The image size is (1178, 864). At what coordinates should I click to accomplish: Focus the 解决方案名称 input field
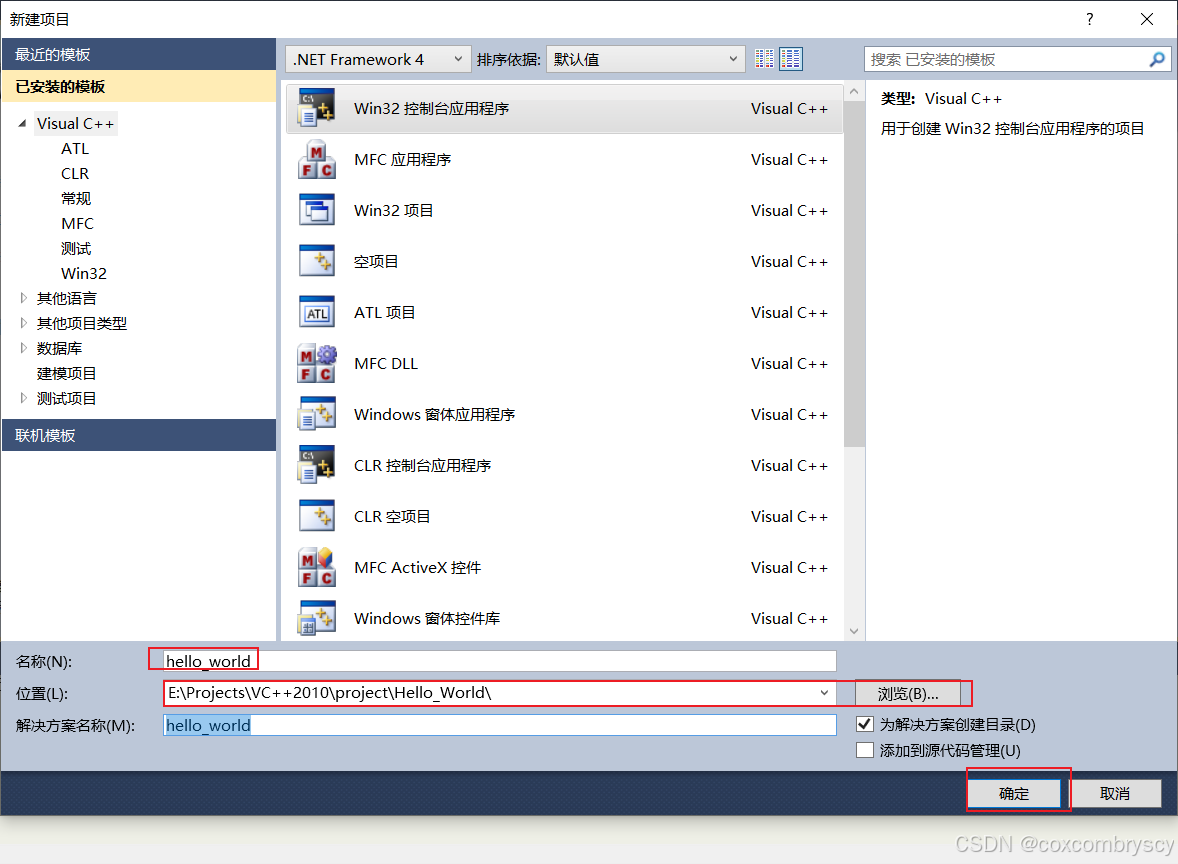pos(500,725)
